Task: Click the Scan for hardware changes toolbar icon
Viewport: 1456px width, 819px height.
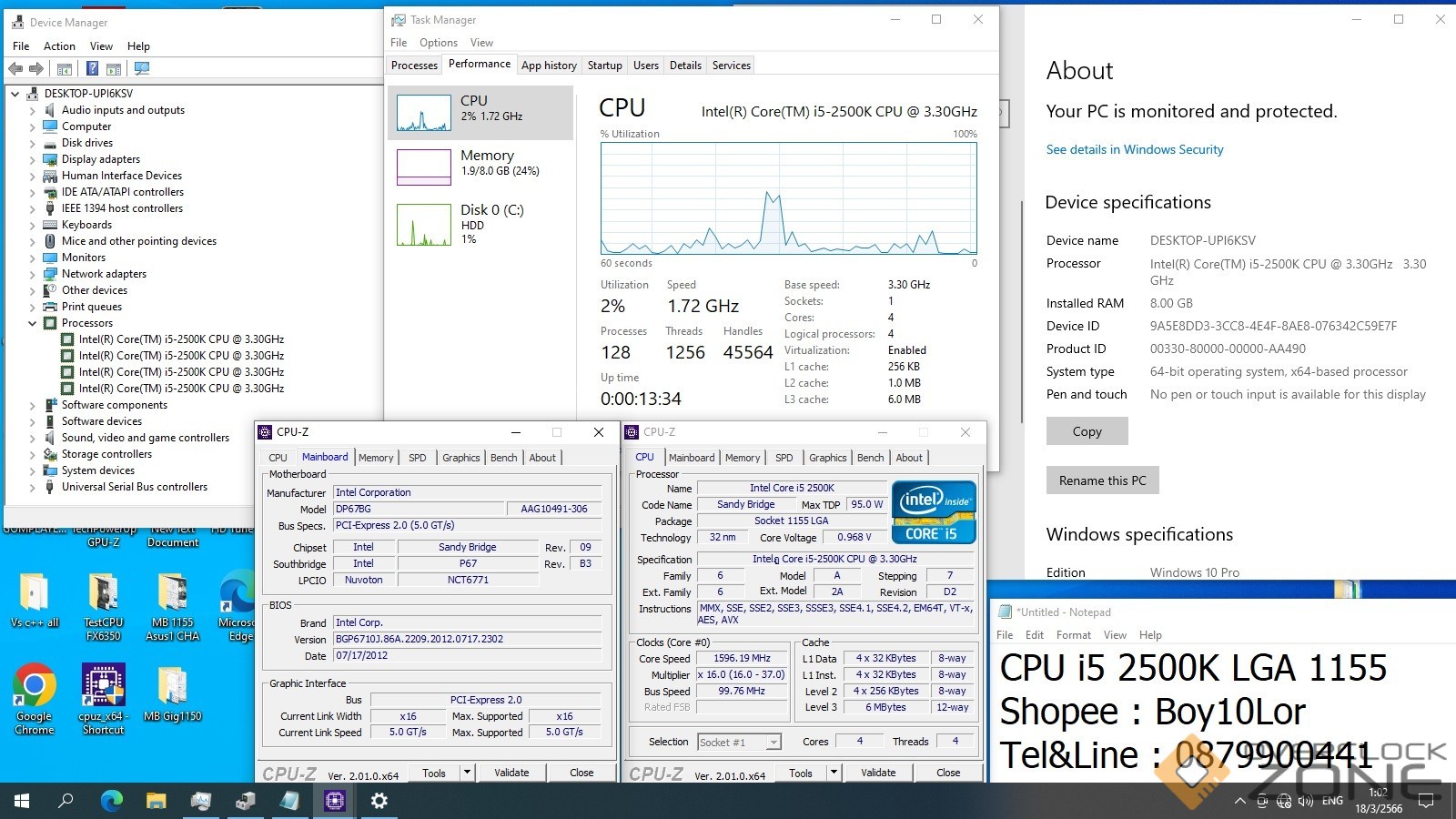Action: (x=141, y=68)
